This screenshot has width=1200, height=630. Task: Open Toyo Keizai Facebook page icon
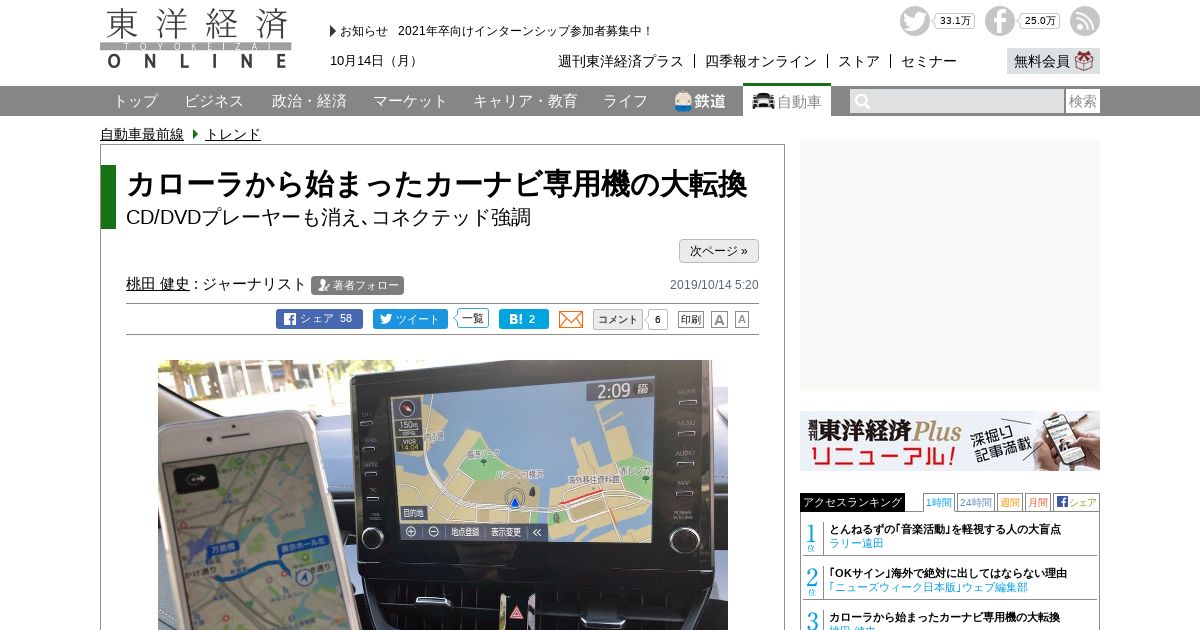click(x=1000, y=21)
